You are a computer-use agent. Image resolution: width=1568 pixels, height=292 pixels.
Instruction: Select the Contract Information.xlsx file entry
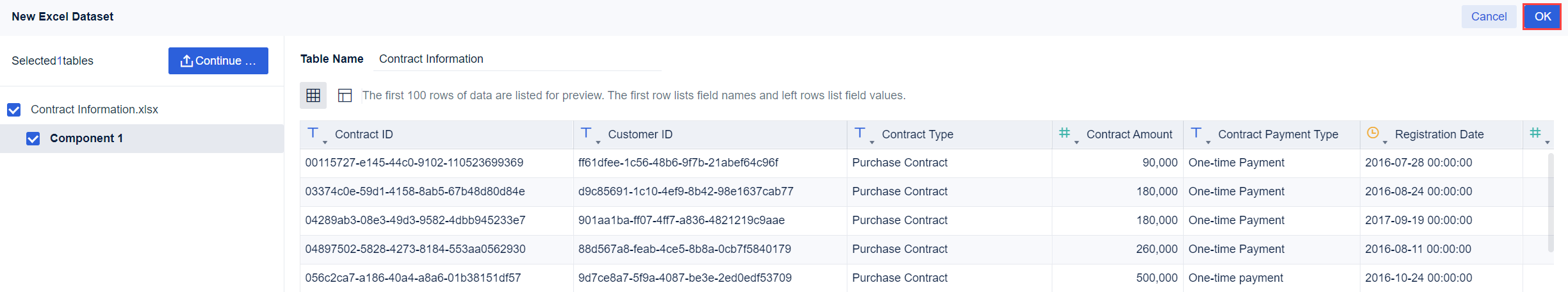pos(94,109)
